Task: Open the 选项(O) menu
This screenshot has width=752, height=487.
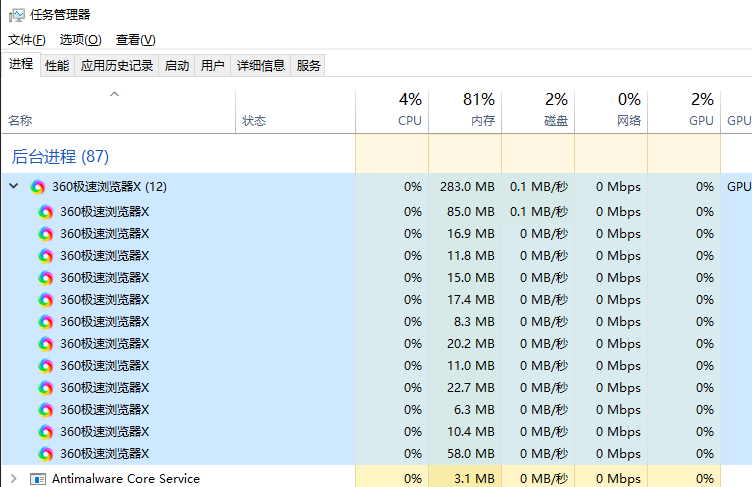Action: pos(81,40)
